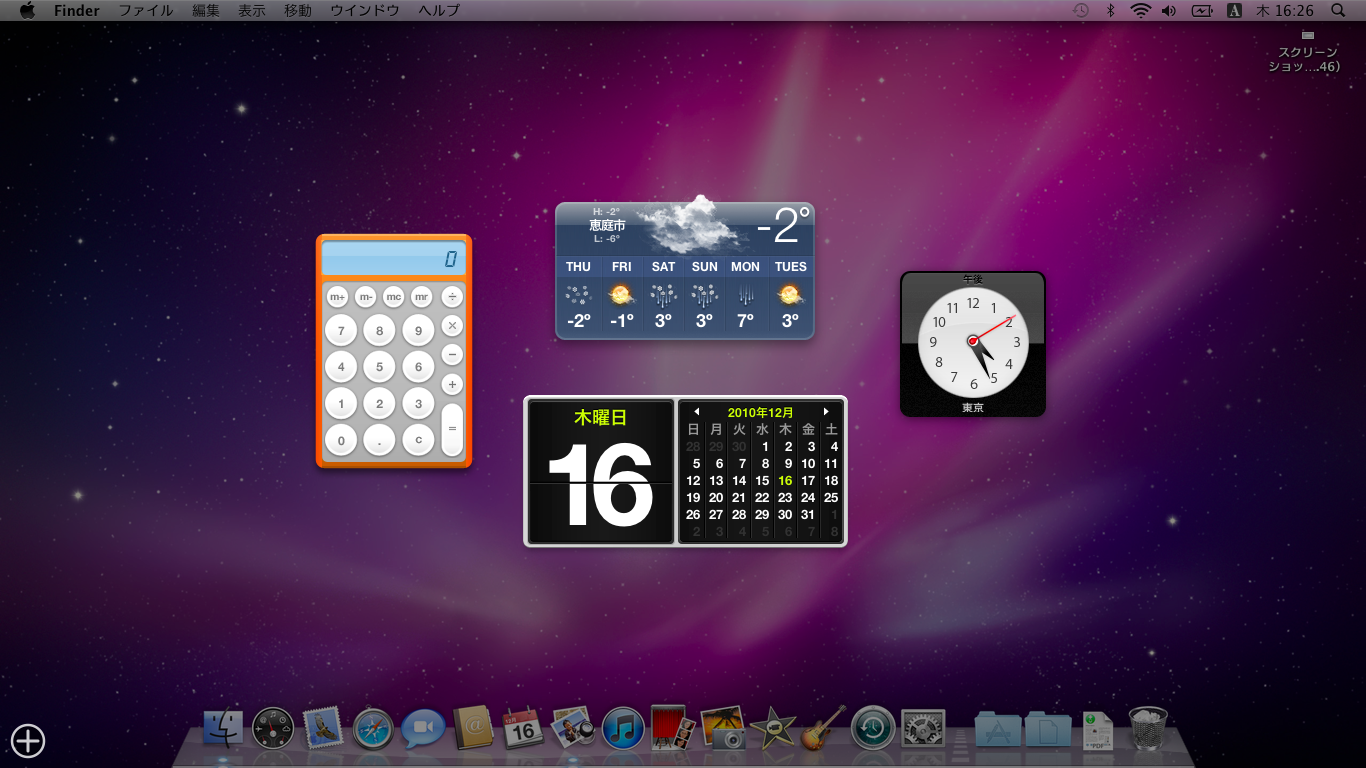
Task: Click calculator mr memory recall button
Action: (422, 297)
